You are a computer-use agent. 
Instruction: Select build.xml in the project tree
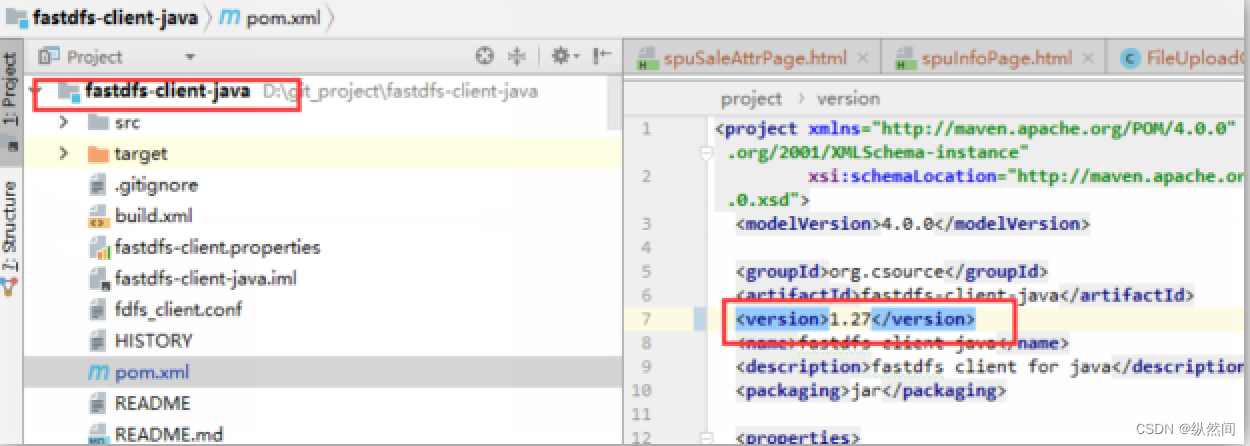[x=153, y=215]
